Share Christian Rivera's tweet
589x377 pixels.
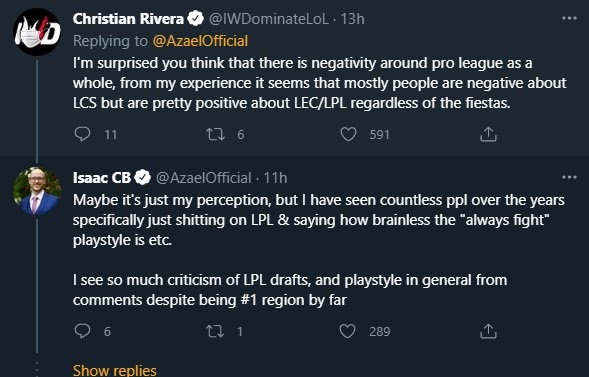pyautogui.click(x=488, y=134)
